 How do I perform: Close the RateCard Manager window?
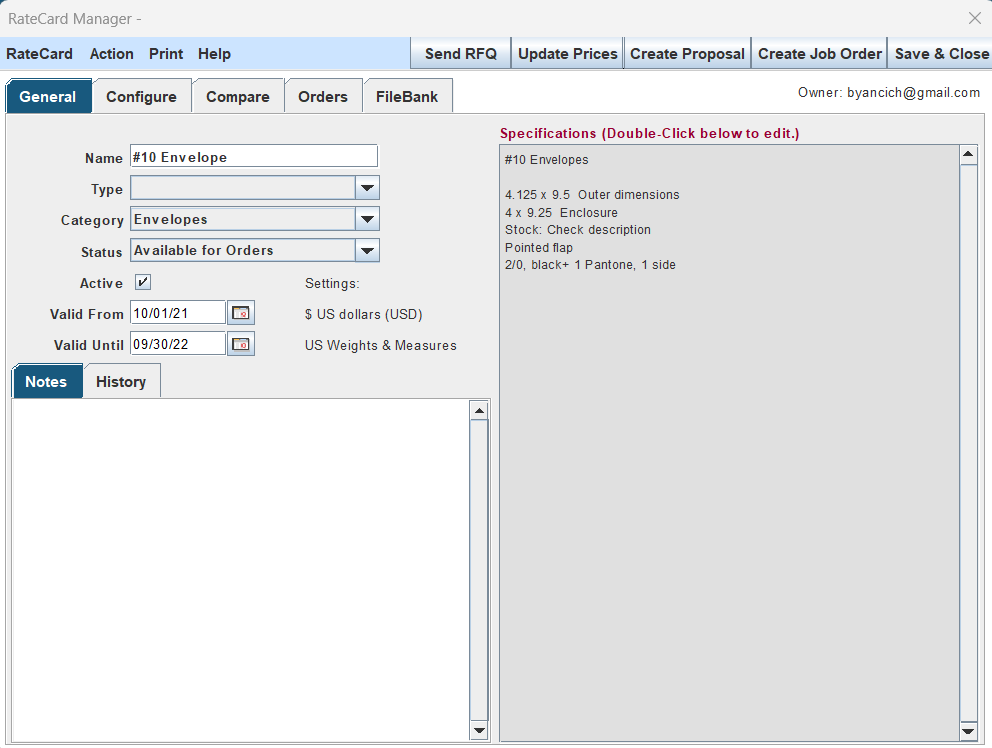(x=974, y=18)
